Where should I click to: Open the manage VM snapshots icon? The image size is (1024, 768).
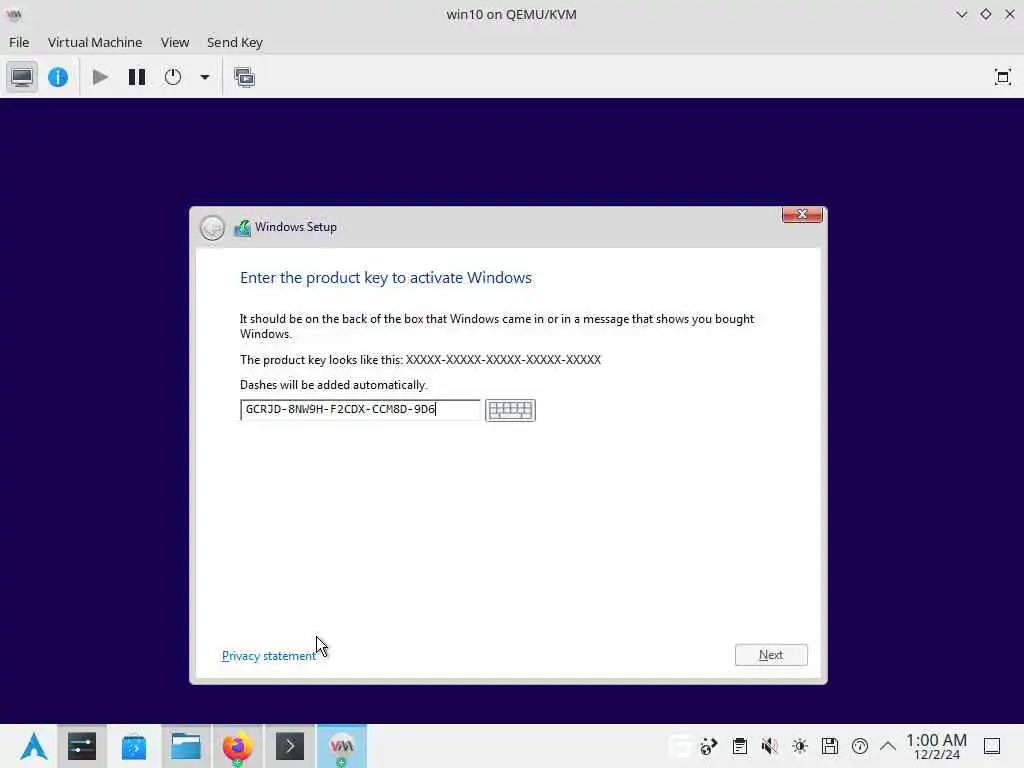point(244,77)
